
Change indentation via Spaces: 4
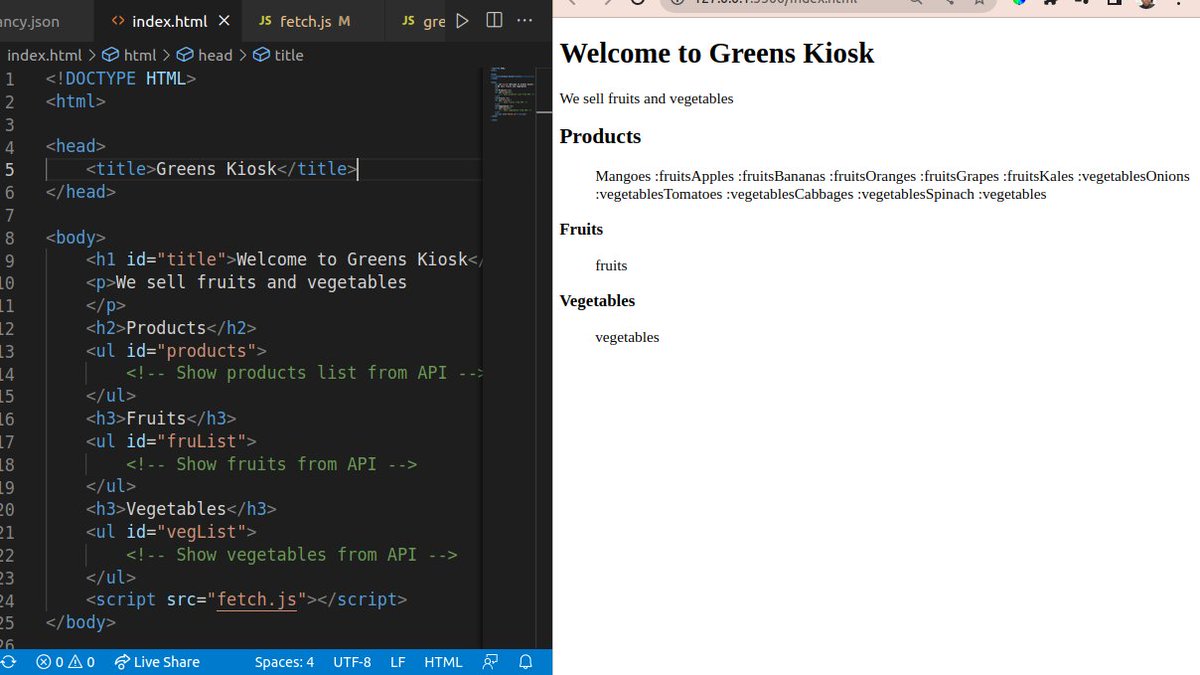coord(284,662)
